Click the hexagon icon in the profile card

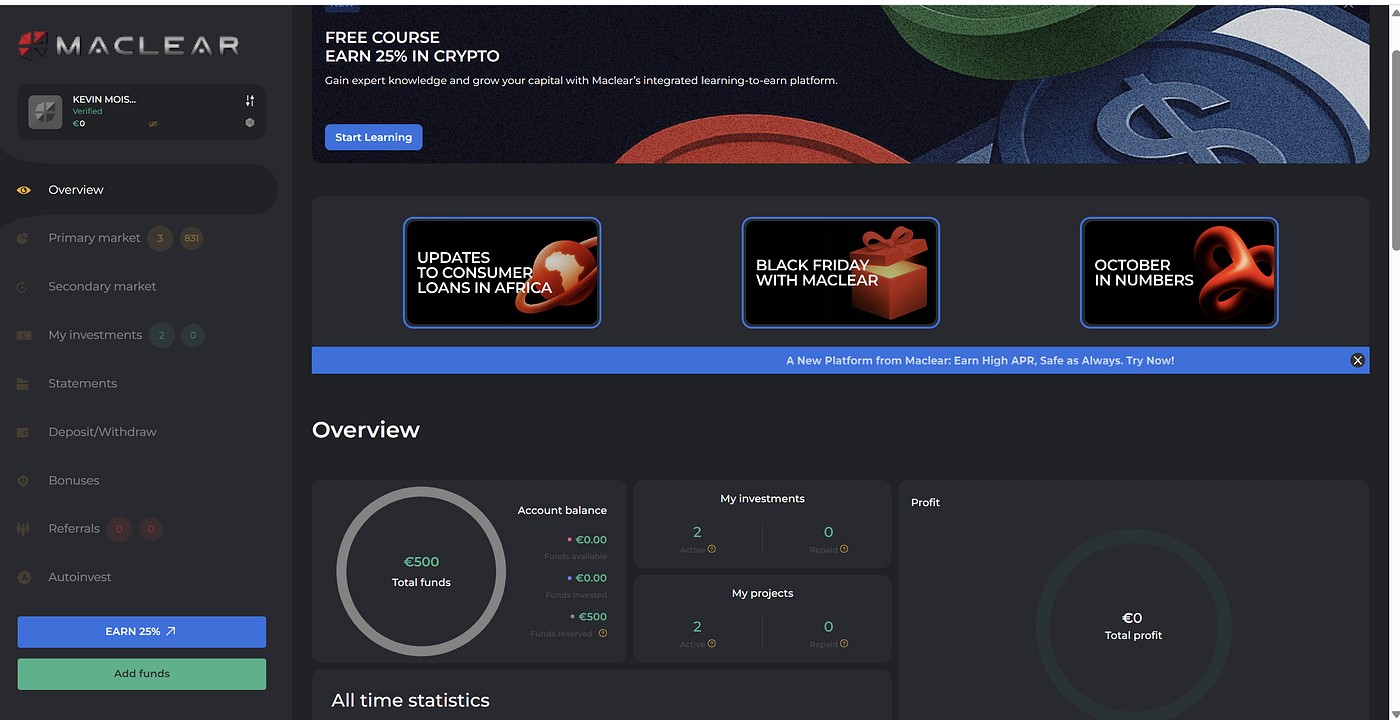(x=250, y=123)
